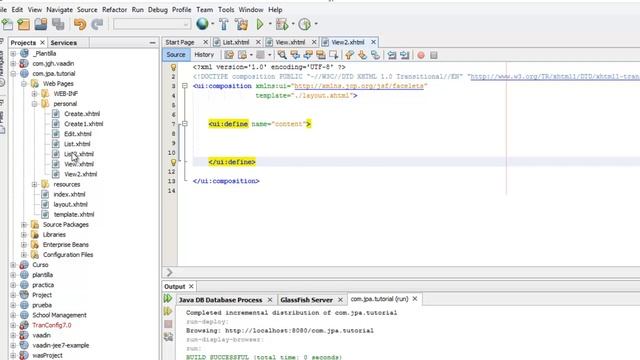Click the New Project toolbar icon
This screenshot has height=360, width=640.
(24, 24)
